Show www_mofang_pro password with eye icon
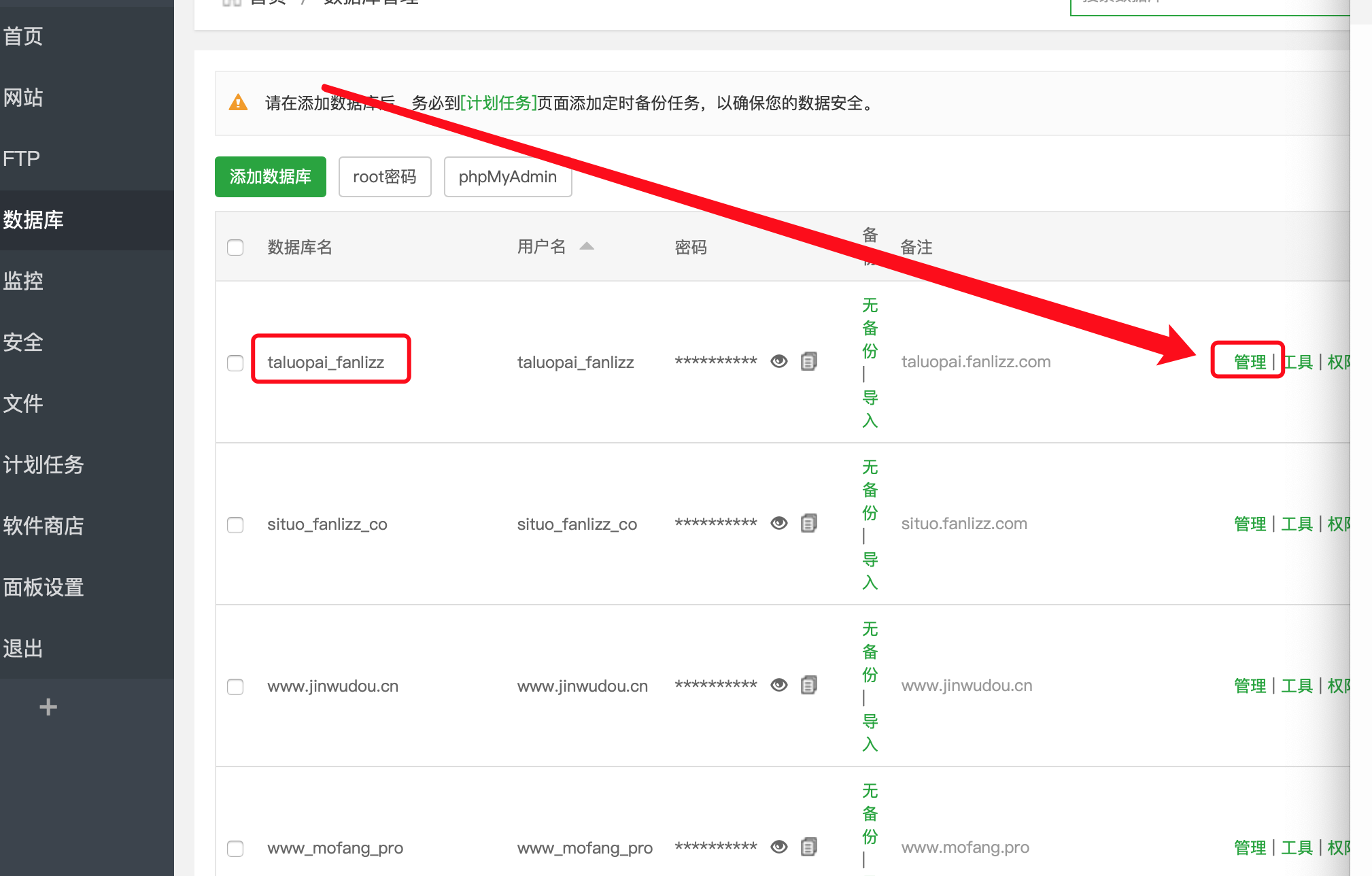The image size is (1372, 876). click(779, 847)
